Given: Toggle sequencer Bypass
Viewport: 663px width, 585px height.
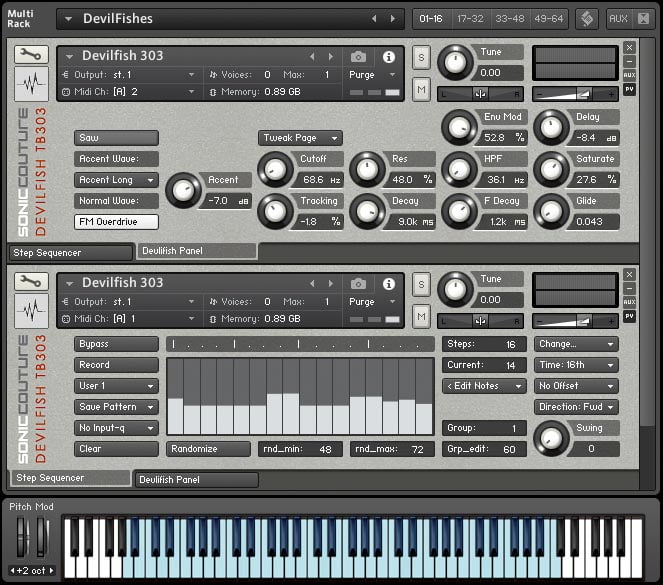Looking at the screenshot, I should coord(116,344).
